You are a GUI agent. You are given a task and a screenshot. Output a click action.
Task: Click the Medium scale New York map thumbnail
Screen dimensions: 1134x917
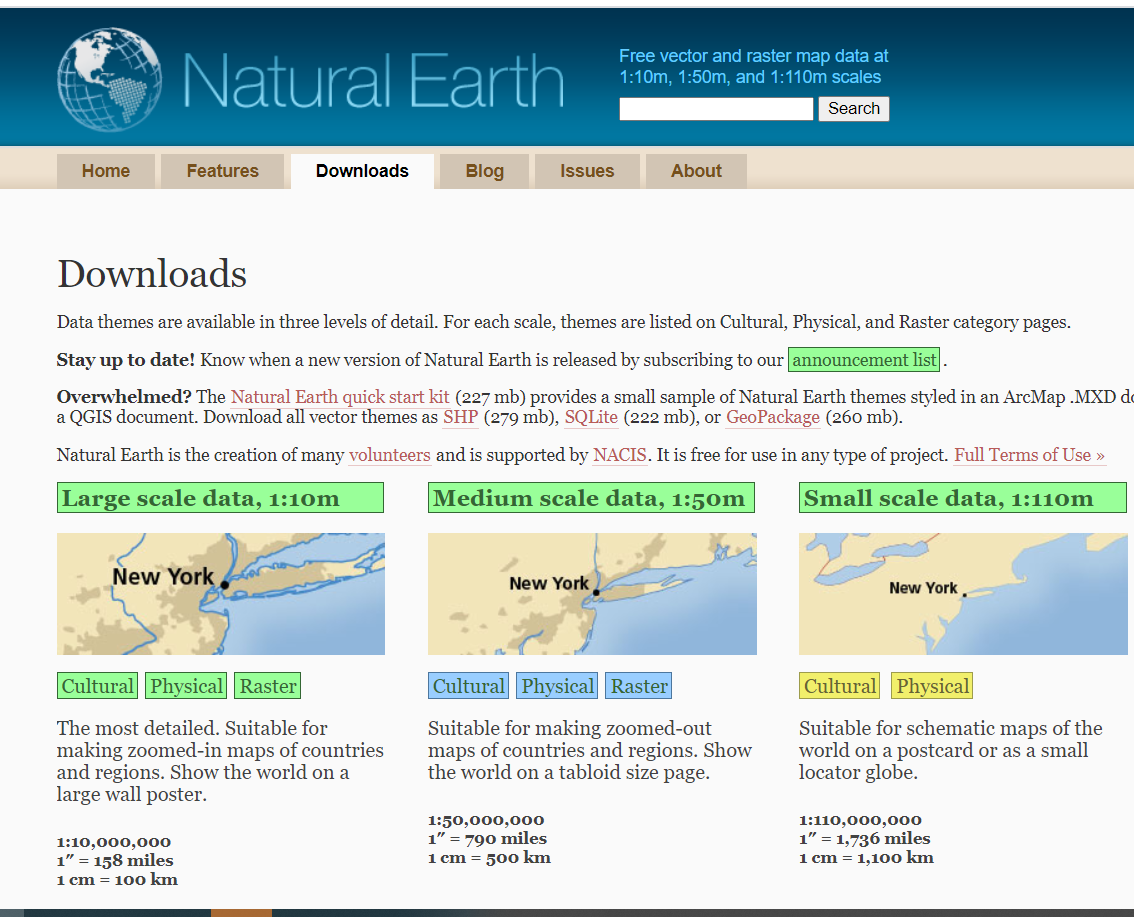click(591, 594)
